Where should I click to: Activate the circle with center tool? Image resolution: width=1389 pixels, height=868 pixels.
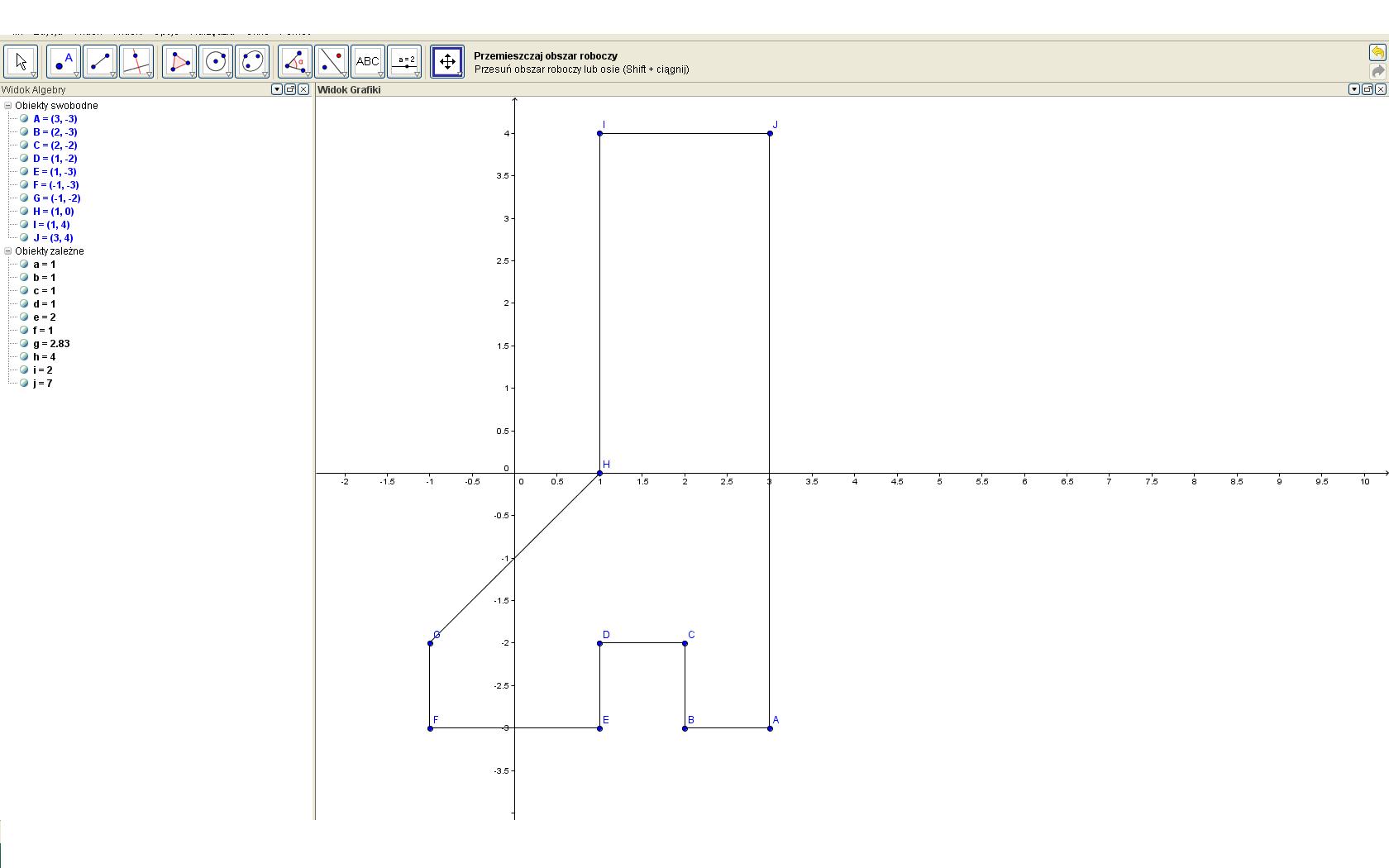pyautogui.click(x=216, y=62)
